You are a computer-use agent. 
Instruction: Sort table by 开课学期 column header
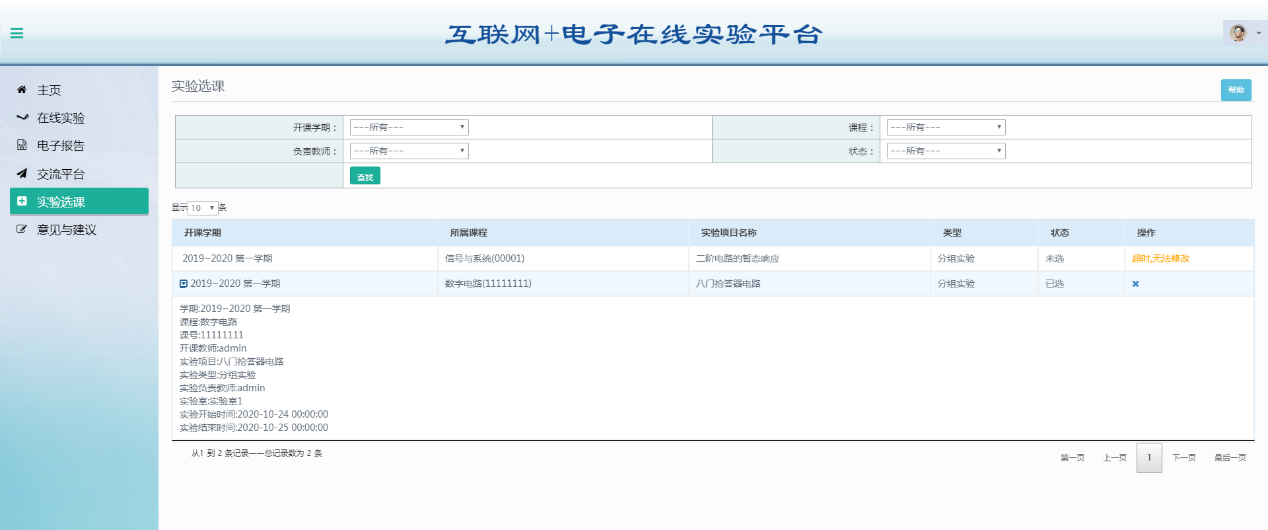point(202,233)
